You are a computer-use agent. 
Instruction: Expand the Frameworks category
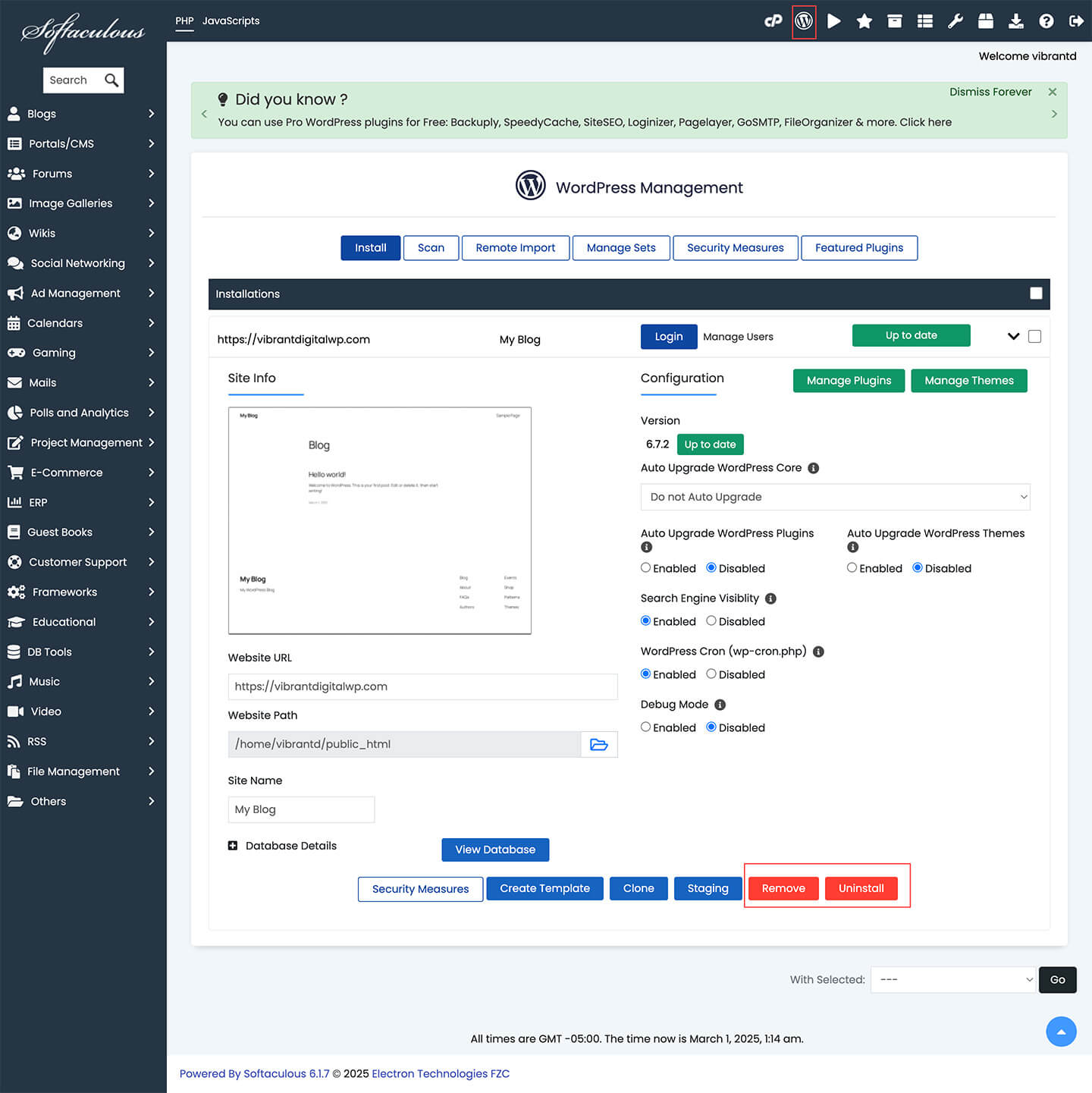152,592
